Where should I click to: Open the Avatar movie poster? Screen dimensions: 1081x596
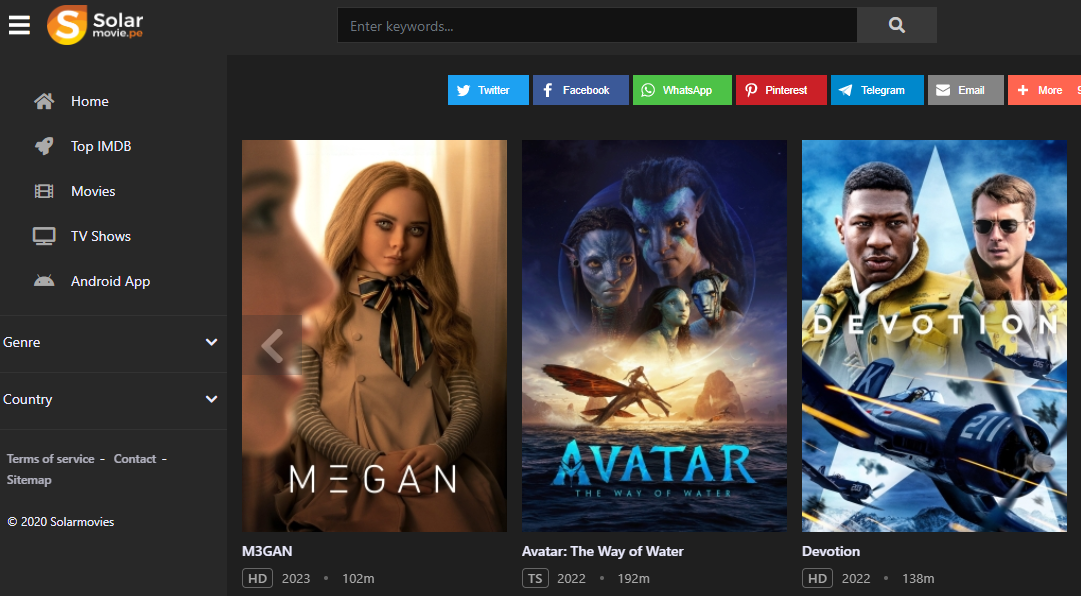654,336
